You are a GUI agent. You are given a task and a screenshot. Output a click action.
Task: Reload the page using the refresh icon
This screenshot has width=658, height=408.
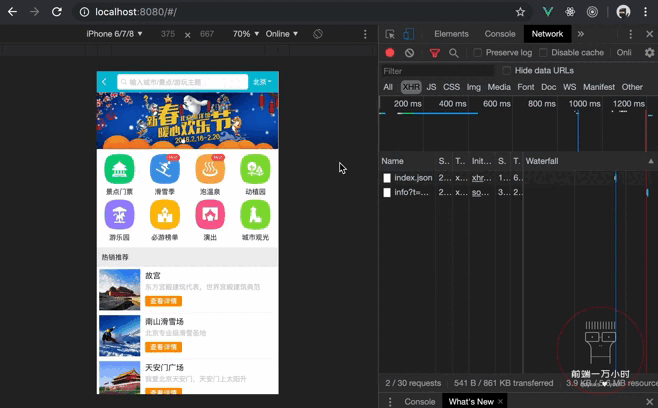57,12
